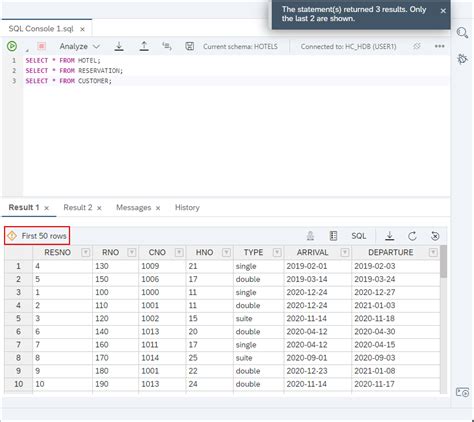Close the Result 1 tab
This screenshot has width=474, height=422.
(x=47, y=208)
